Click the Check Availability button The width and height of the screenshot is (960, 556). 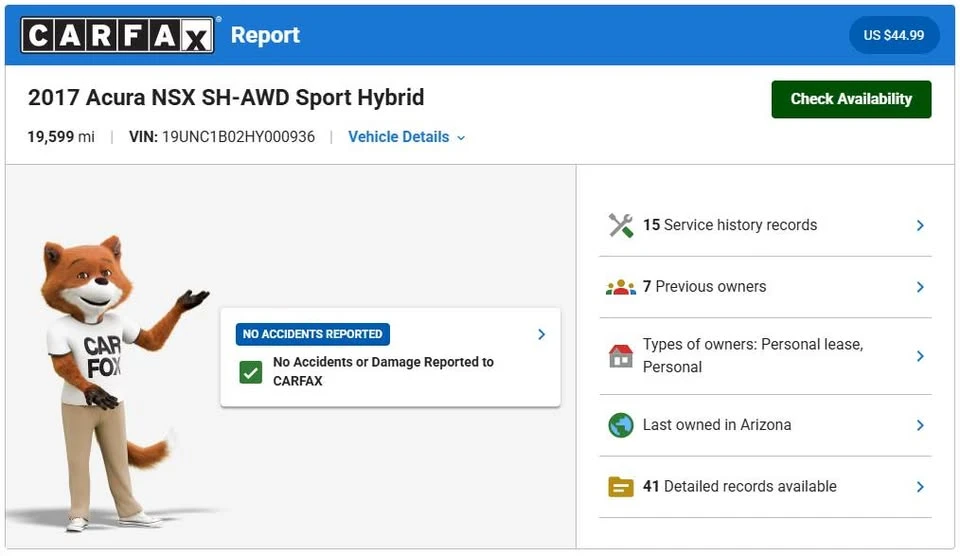tap(851, 99)
